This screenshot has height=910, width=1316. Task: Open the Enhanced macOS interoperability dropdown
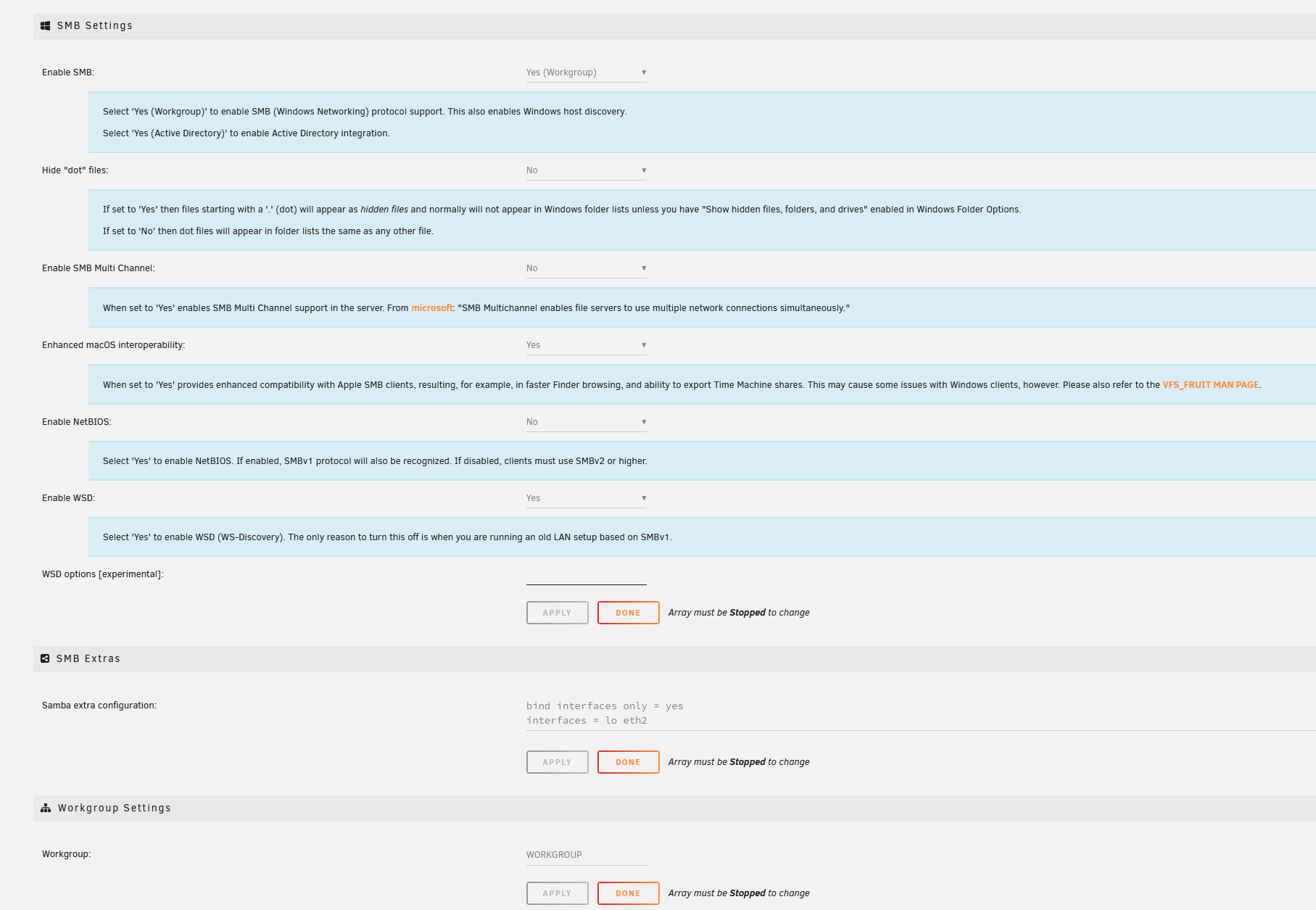(x=586, y=344)
